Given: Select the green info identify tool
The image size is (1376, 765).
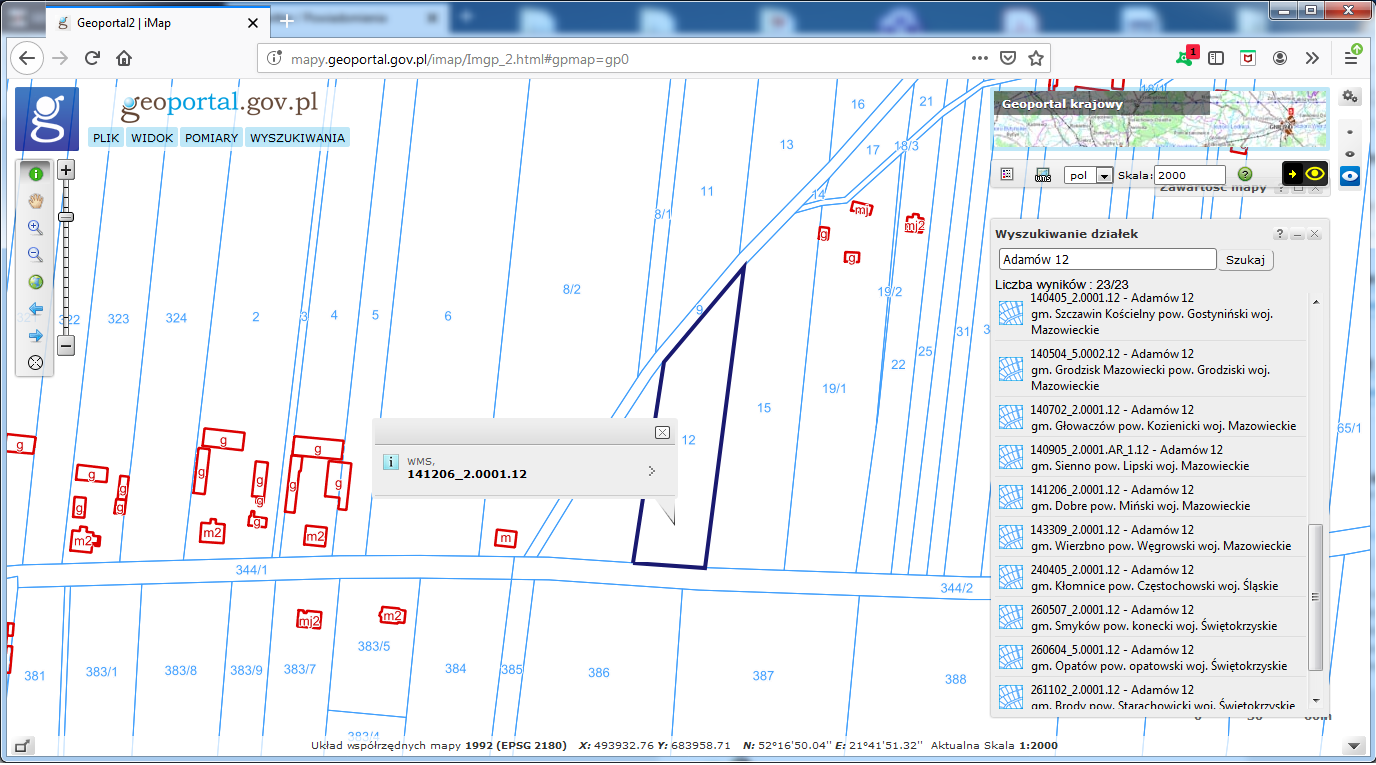Looking at the screenshot, I should pyautogui.click(x=36, y=173).
